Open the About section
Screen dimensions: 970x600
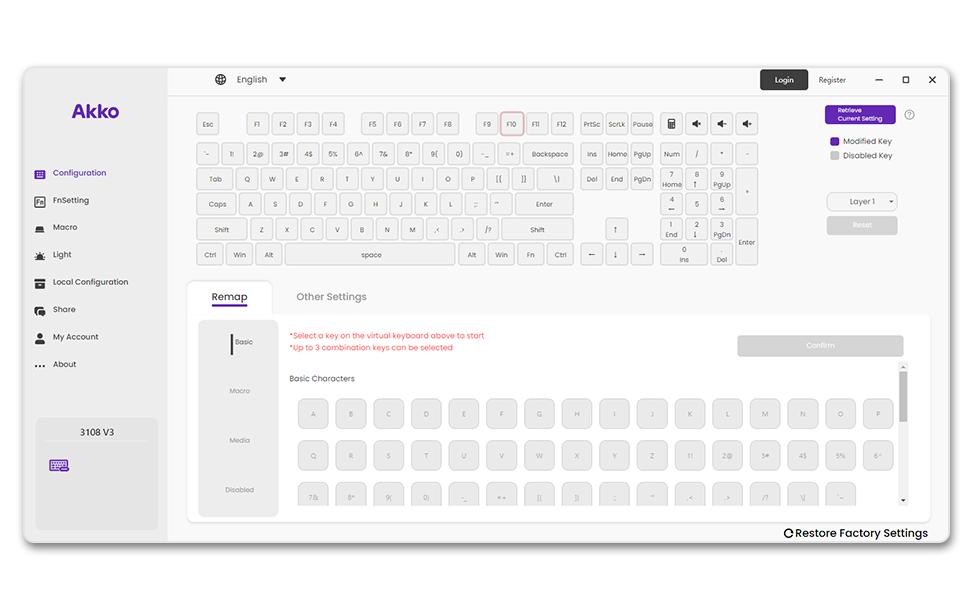click(x=65, y=364)
